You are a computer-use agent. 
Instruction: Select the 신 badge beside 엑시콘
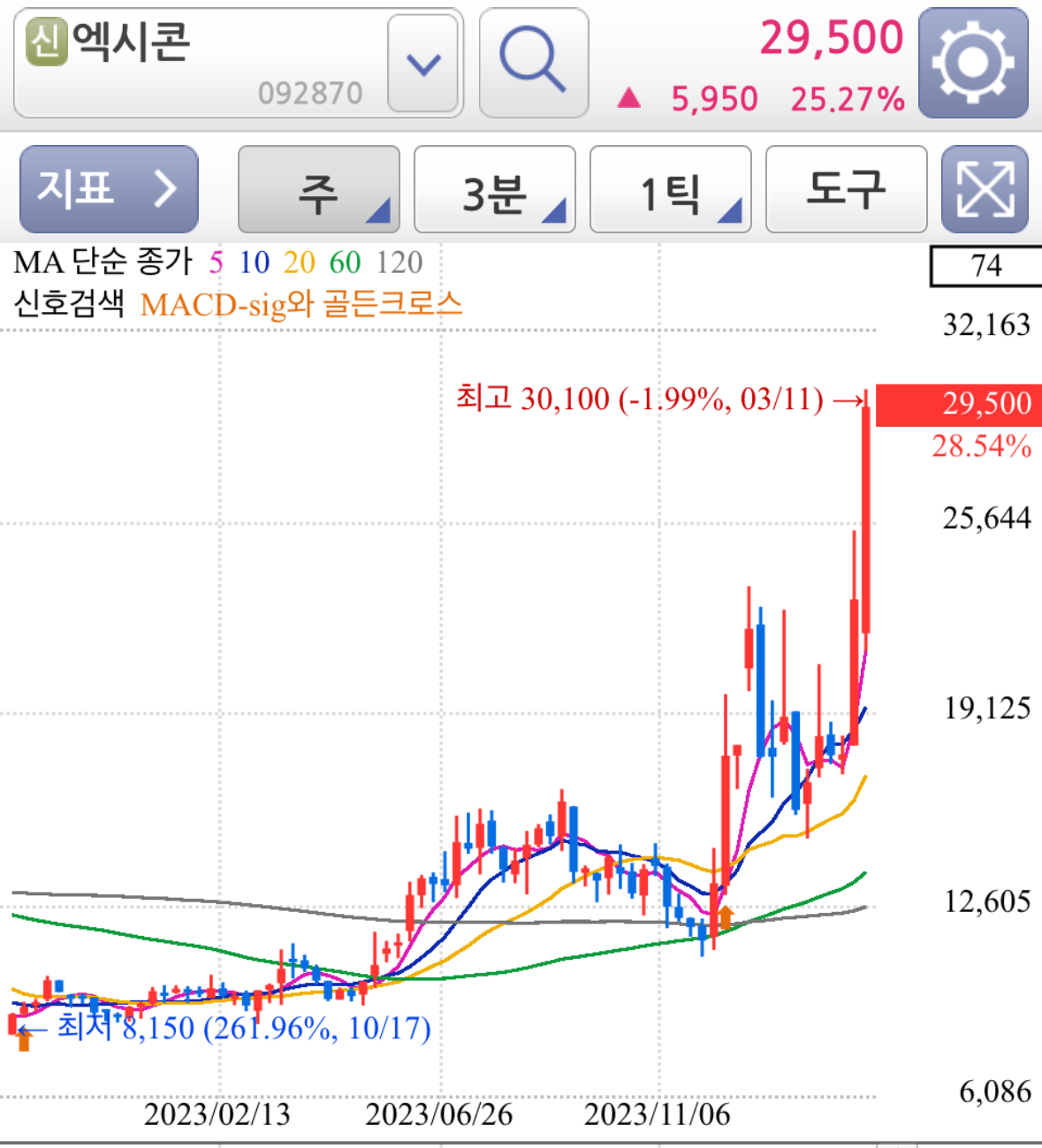coord(47,40)
